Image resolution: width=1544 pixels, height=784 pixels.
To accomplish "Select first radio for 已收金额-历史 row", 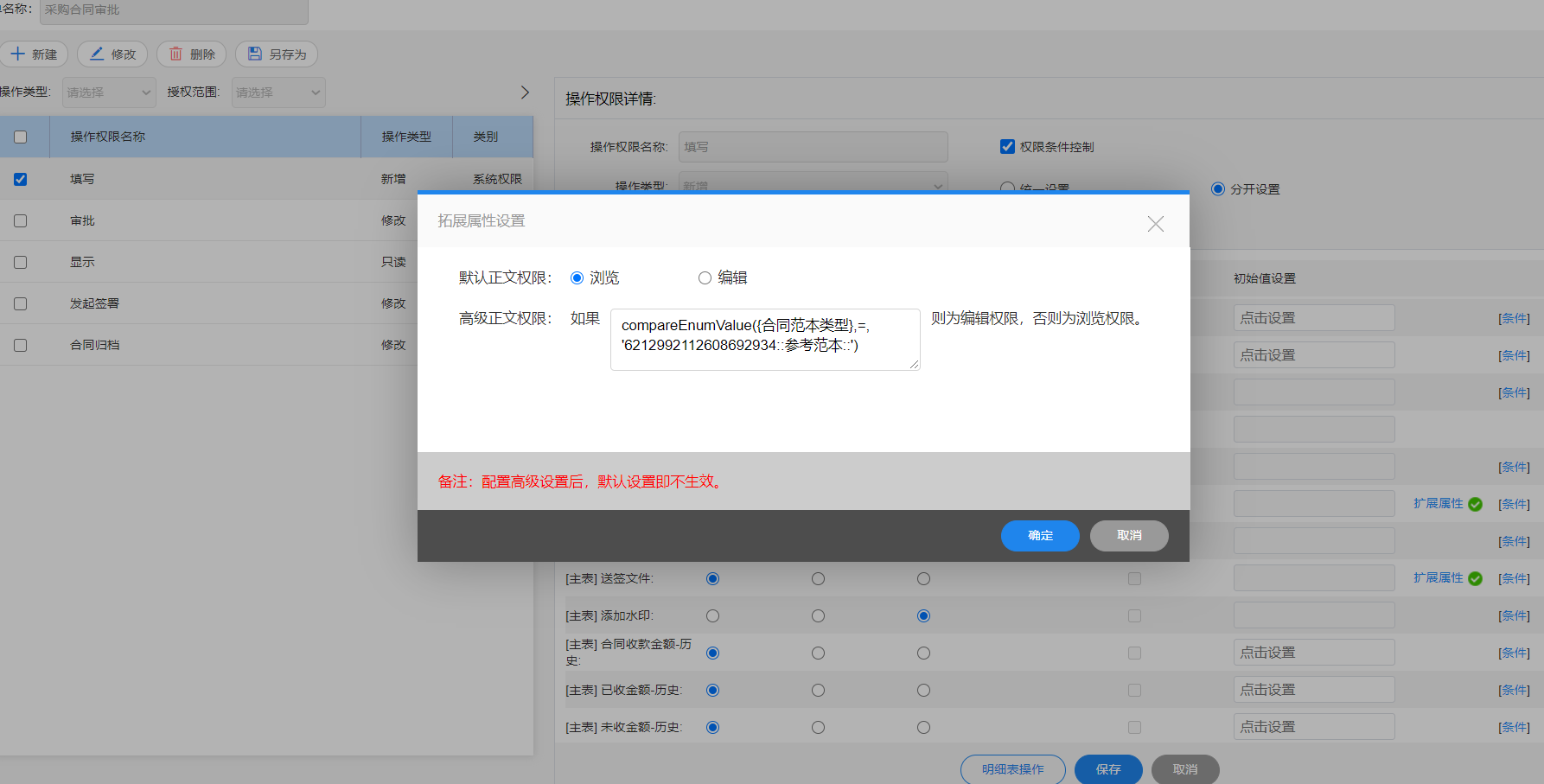I will point(712,690).
